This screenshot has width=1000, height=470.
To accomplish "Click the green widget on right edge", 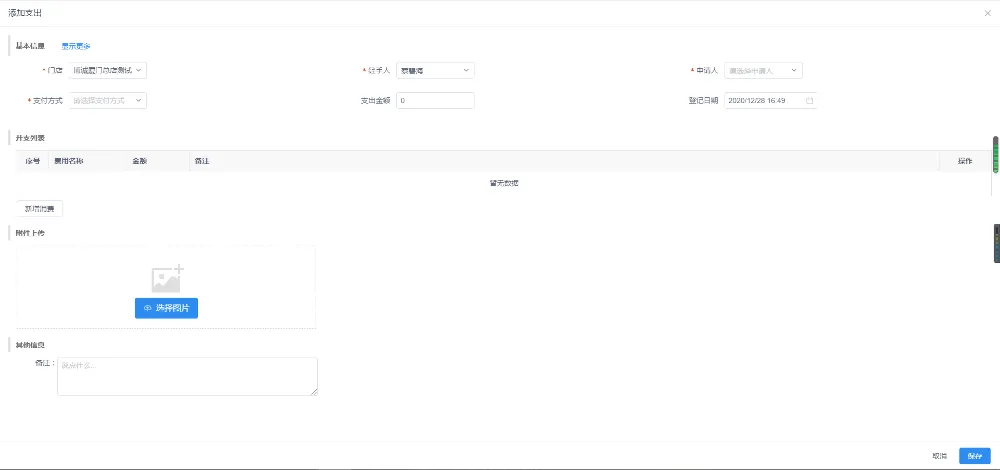I will tap(995, 154).
